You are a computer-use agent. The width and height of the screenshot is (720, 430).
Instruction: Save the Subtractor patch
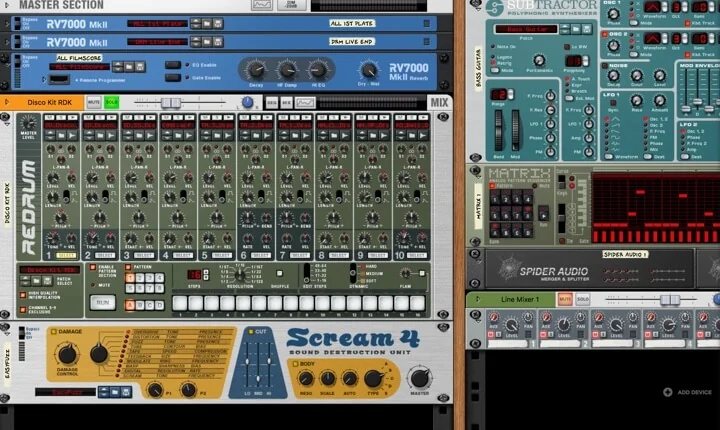(586, 29)
